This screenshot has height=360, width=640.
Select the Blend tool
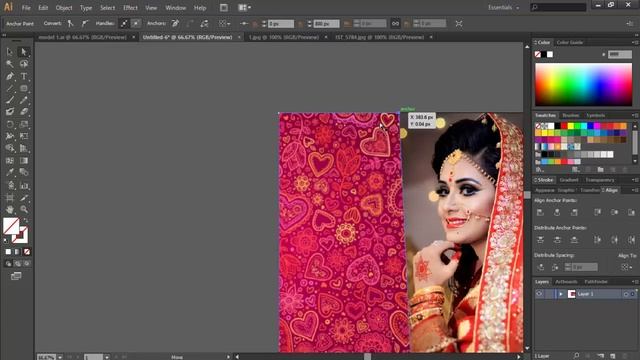click(24, 173)
